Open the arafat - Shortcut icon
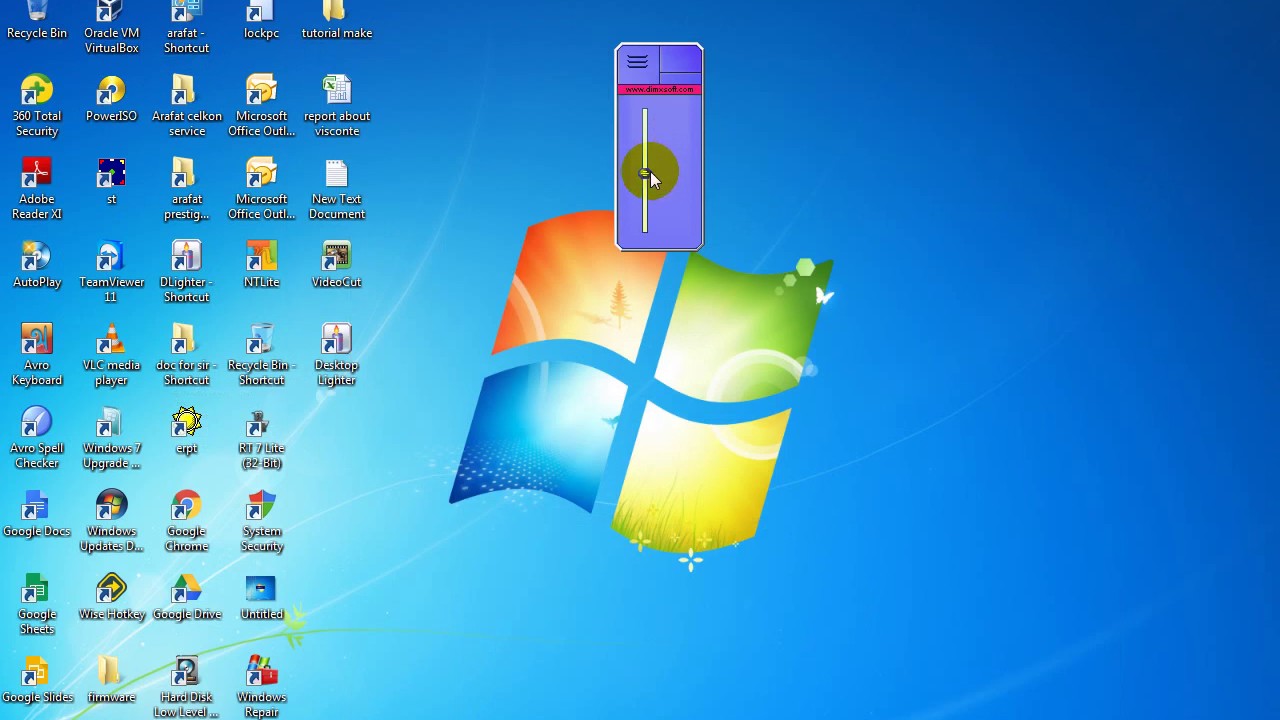Viewport: 1280px width, 720px height. [186, 27]
